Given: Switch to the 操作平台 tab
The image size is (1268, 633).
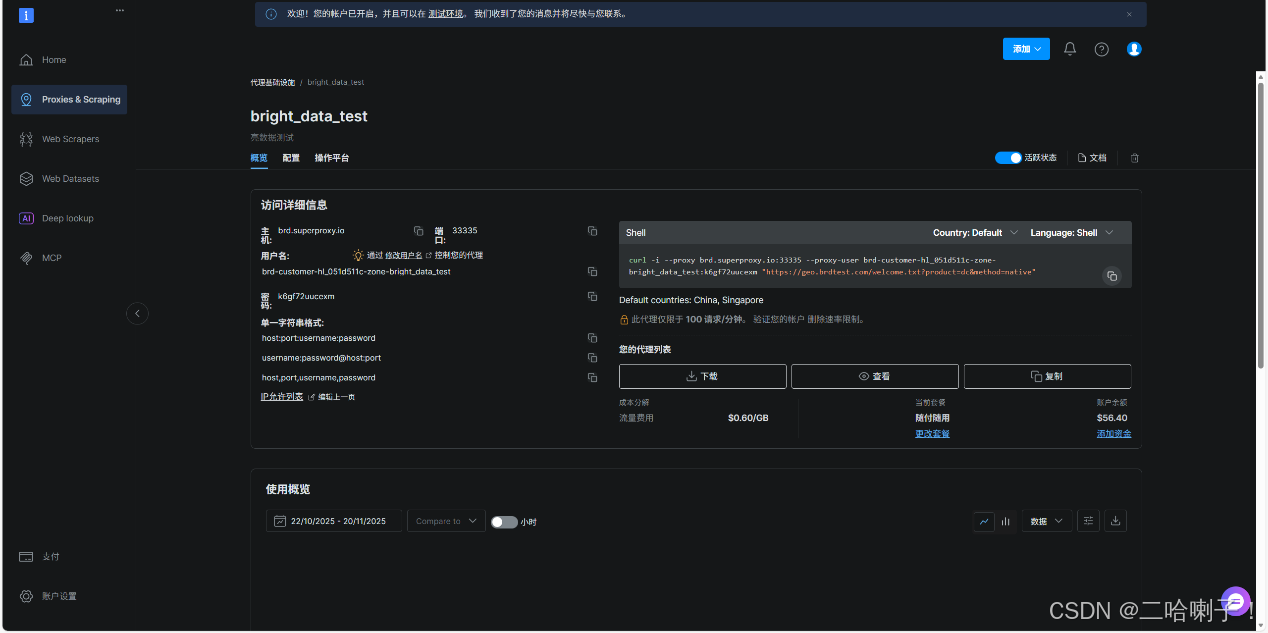Looking at the screenshot, I should coord(332,158).
